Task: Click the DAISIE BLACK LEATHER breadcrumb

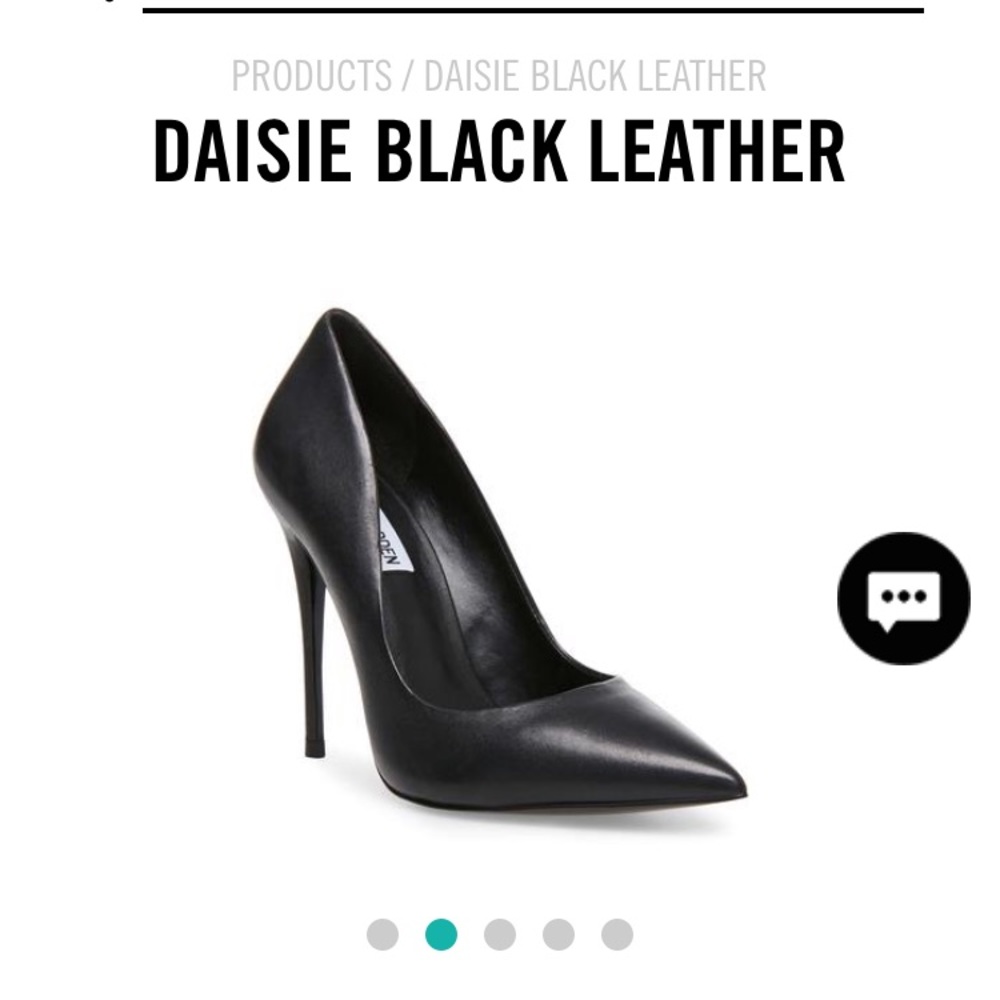Action: (x=594, y=76)
